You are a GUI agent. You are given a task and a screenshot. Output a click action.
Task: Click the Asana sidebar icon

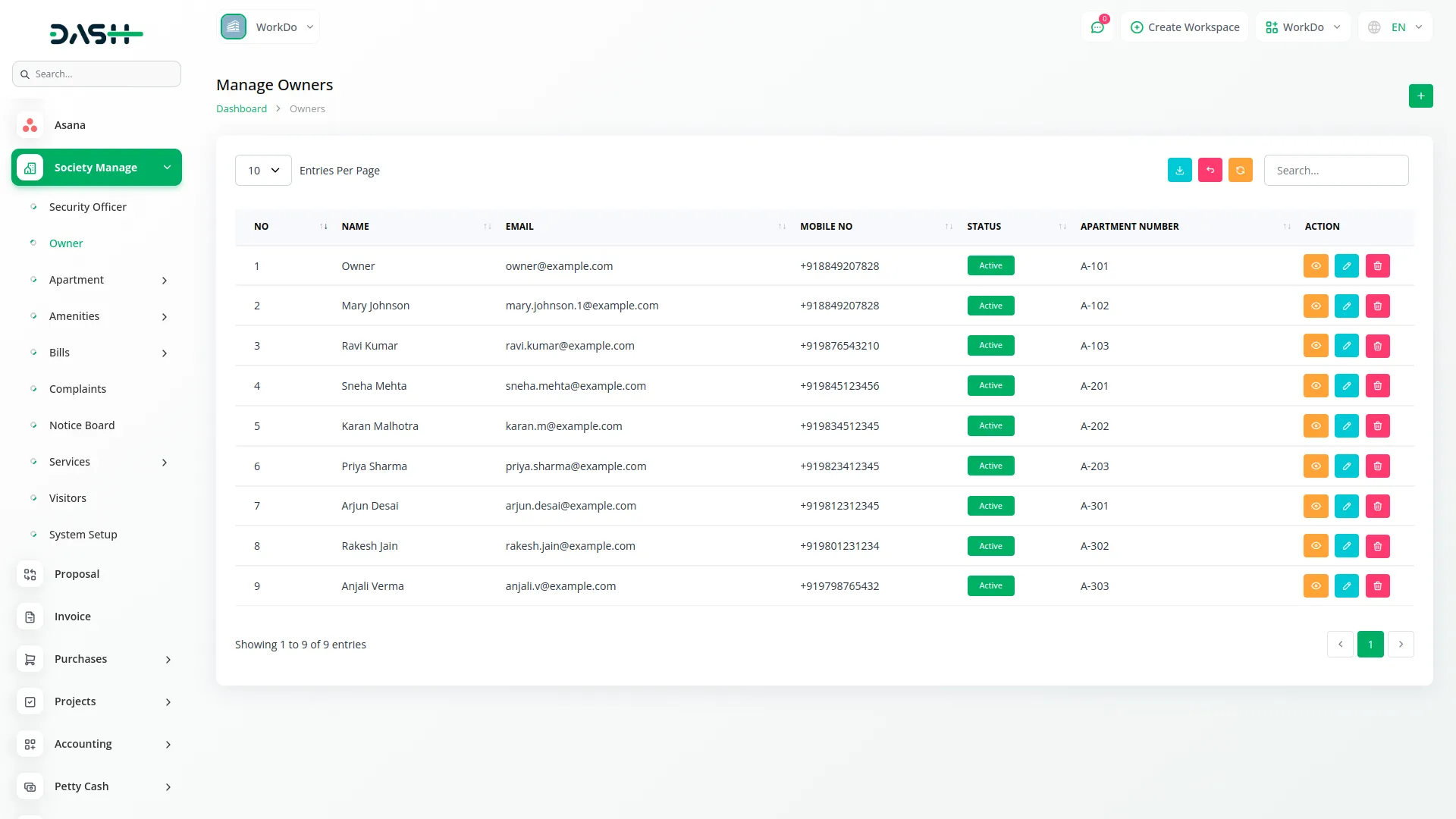[x=30, y=125]
